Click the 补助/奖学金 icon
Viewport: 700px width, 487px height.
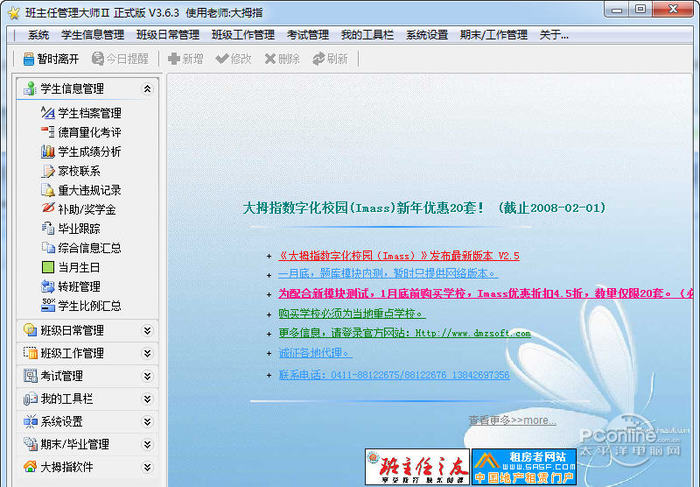click(48, 208)
